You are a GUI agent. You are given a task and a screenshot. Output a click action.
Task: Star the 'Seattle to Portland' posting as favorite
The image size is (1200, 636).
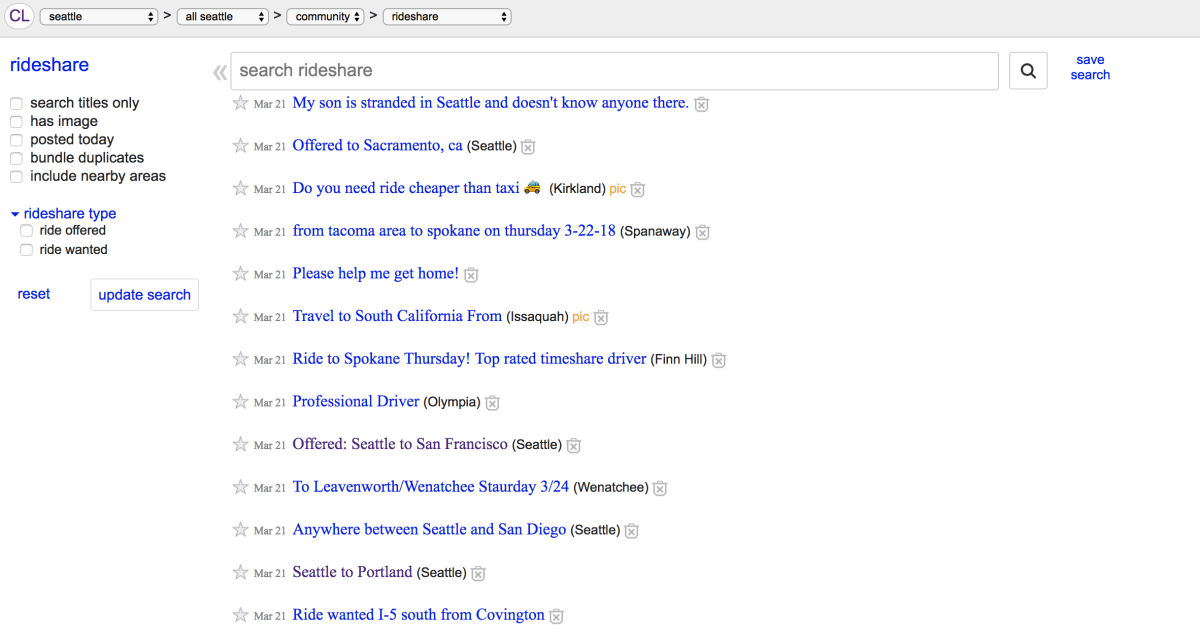click(240, 573)
